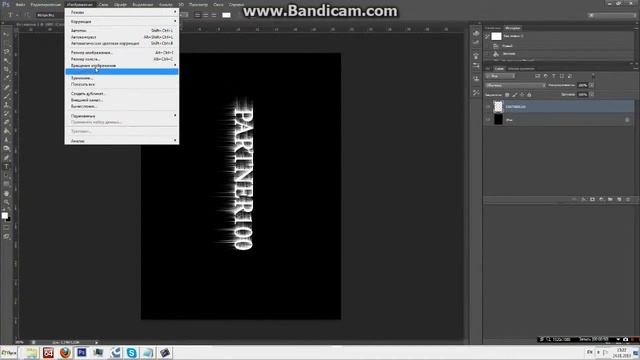
Task: Select the Eraser tool
Action: [6, 122]
